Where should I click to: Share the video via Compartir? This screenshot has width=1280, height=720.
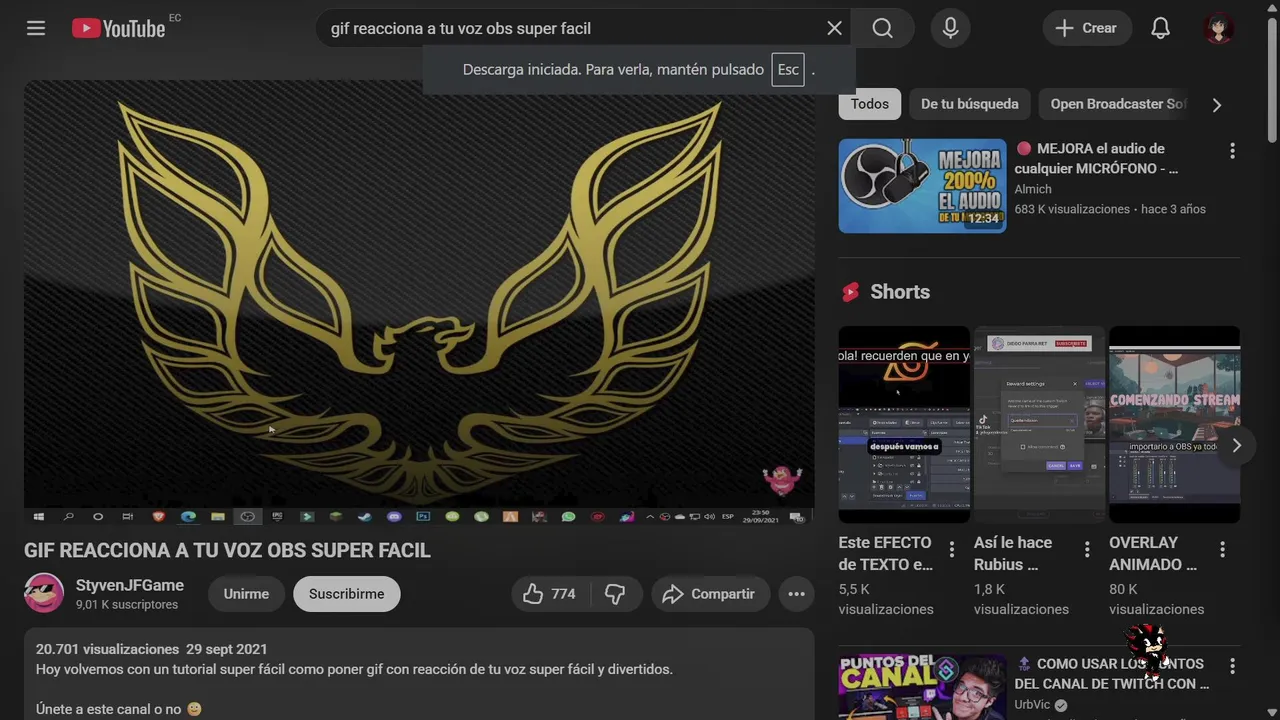(x=710, y=594)
